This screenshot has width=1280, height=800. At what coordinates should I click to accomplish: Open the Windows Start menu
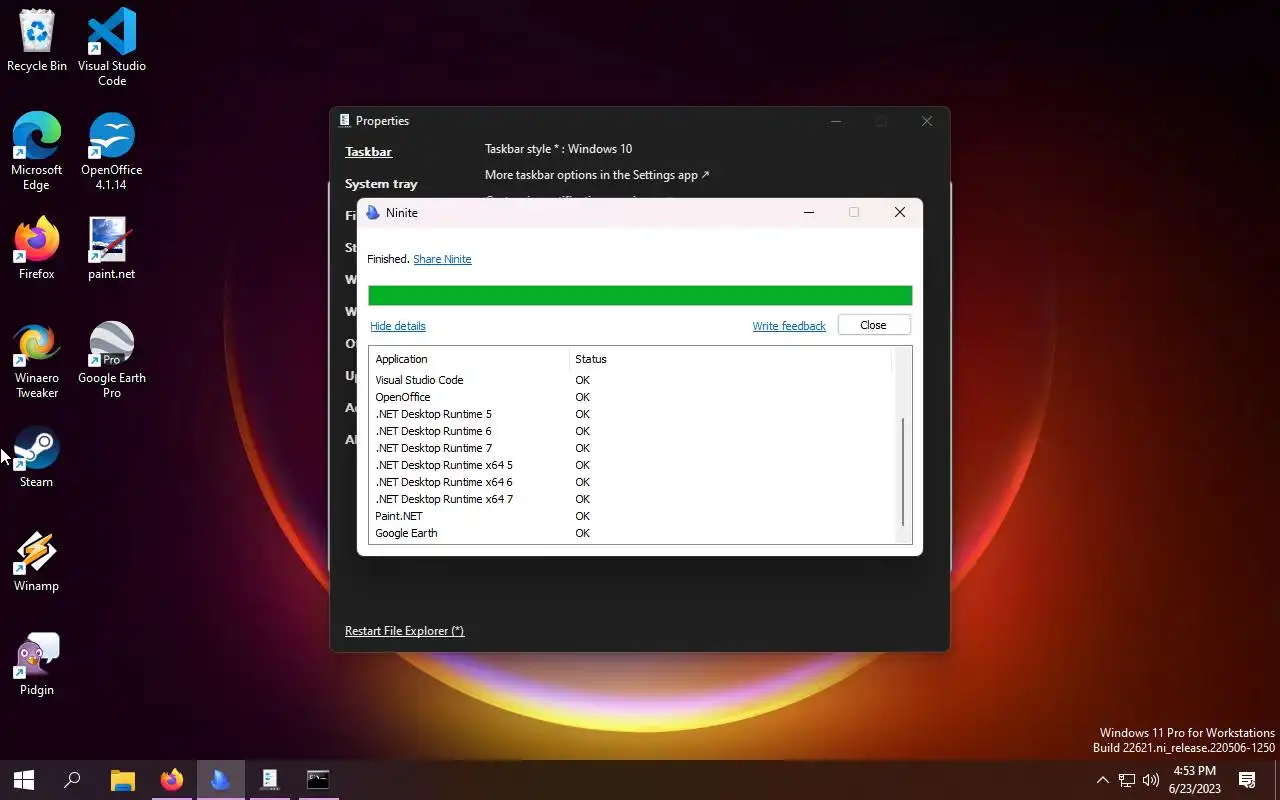24,780
